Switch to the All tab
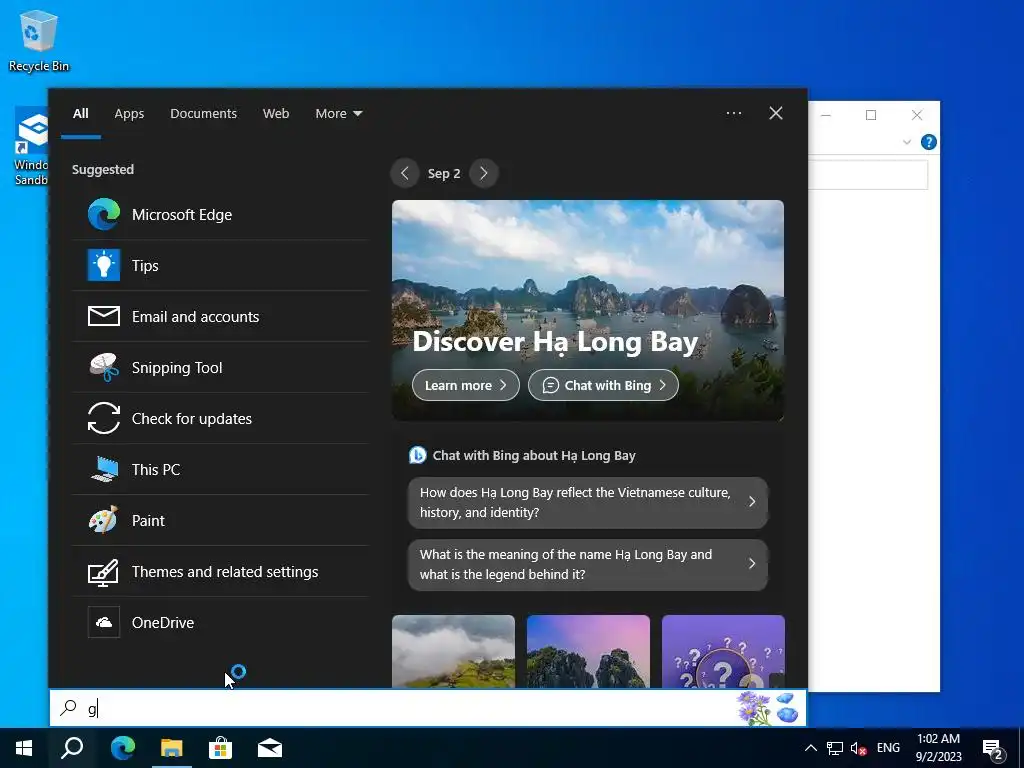This screenshot has height=768, width=1024. click(80, 113)
